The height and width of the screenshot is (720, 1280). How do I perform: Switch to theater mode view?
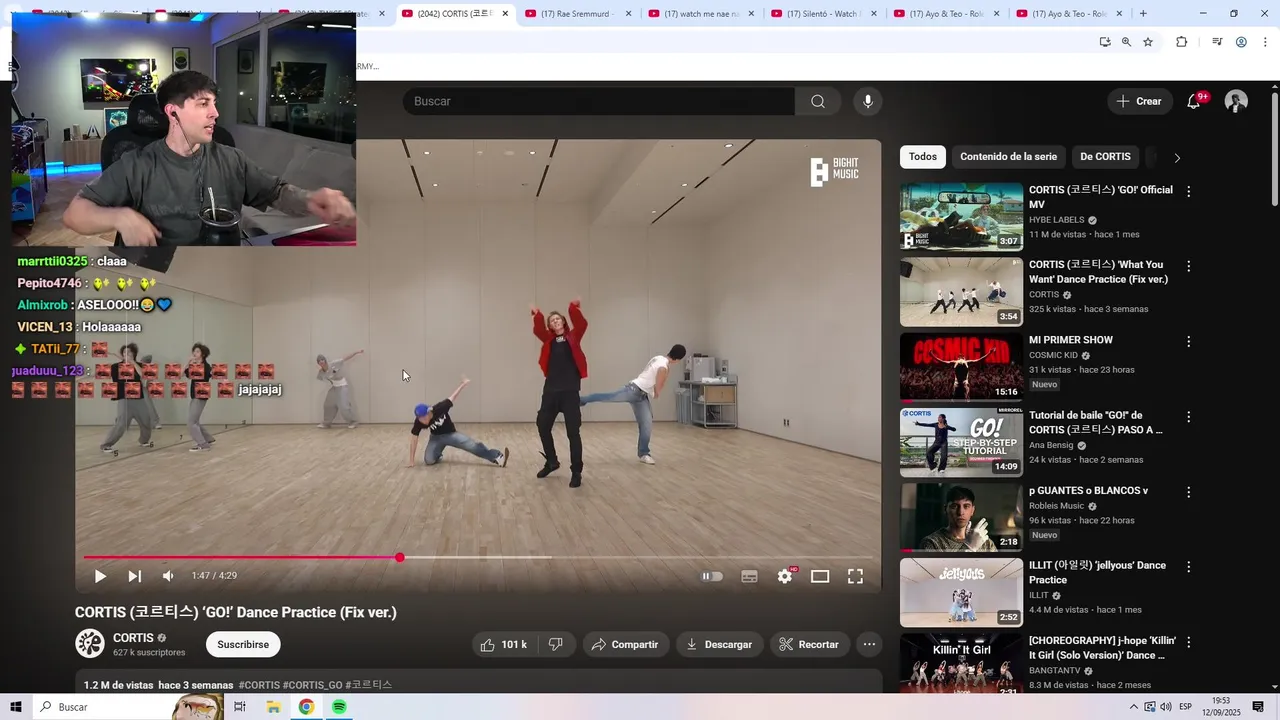820,576
